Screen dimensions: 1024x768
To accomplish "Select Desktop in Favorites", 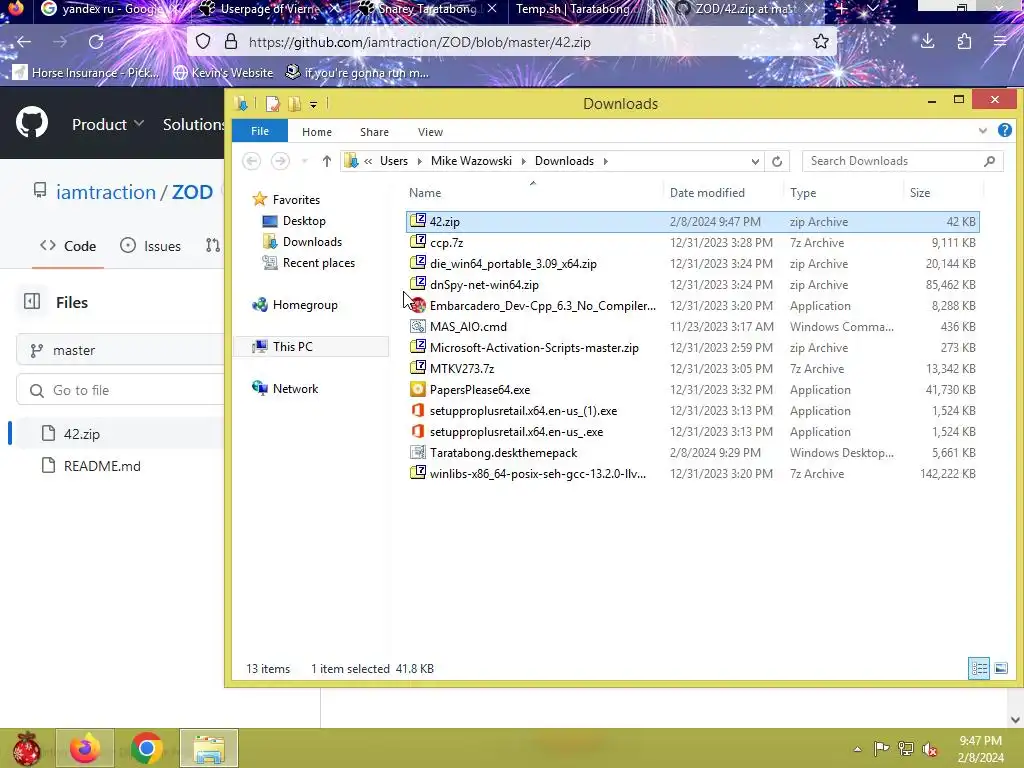I will click(304, 221).
